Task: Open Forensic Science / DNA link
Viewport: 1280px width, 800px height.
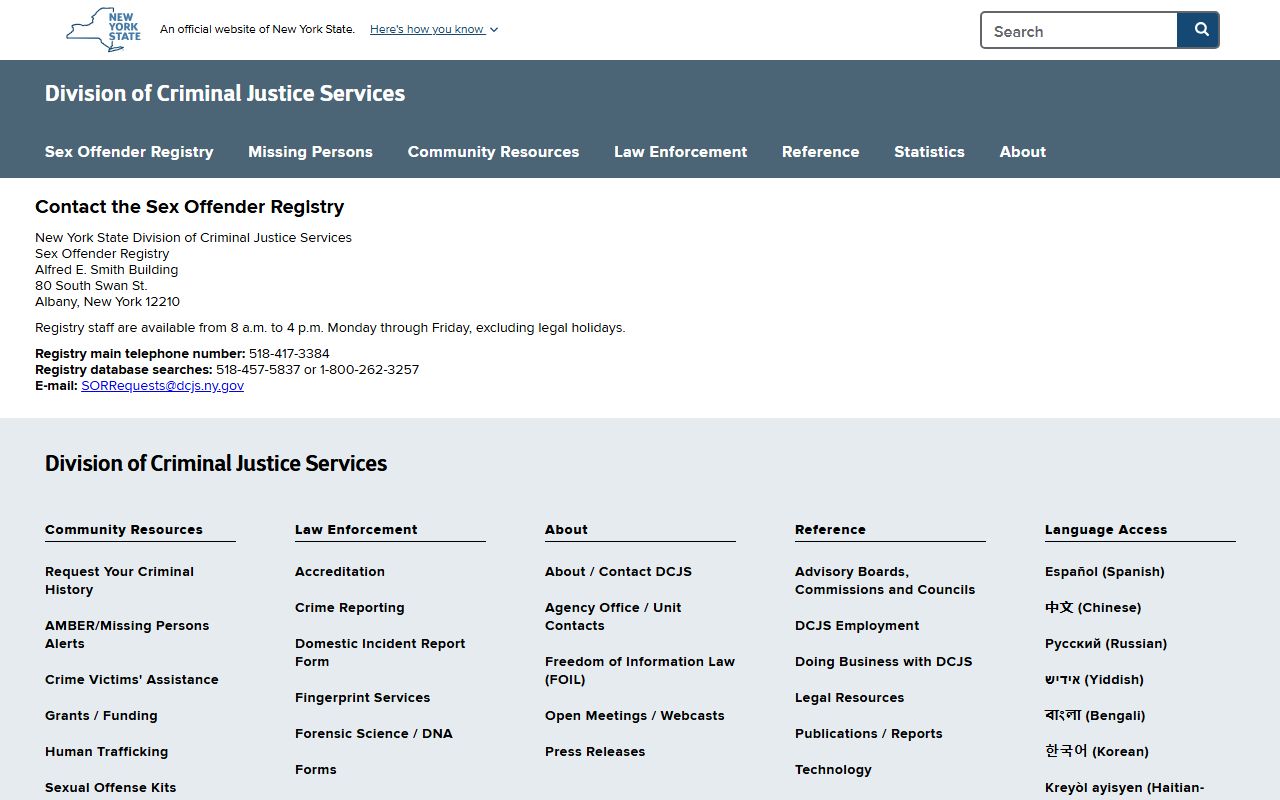Action: click(x=373, y=733)
